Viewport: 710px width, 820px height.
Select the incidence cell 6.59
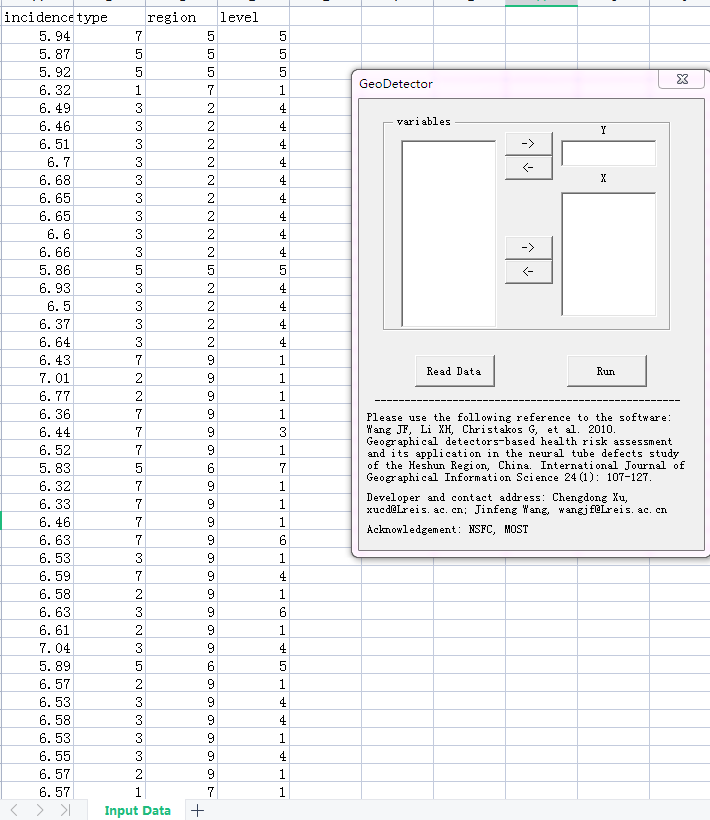pyautogui.click(x=38, y=576)
